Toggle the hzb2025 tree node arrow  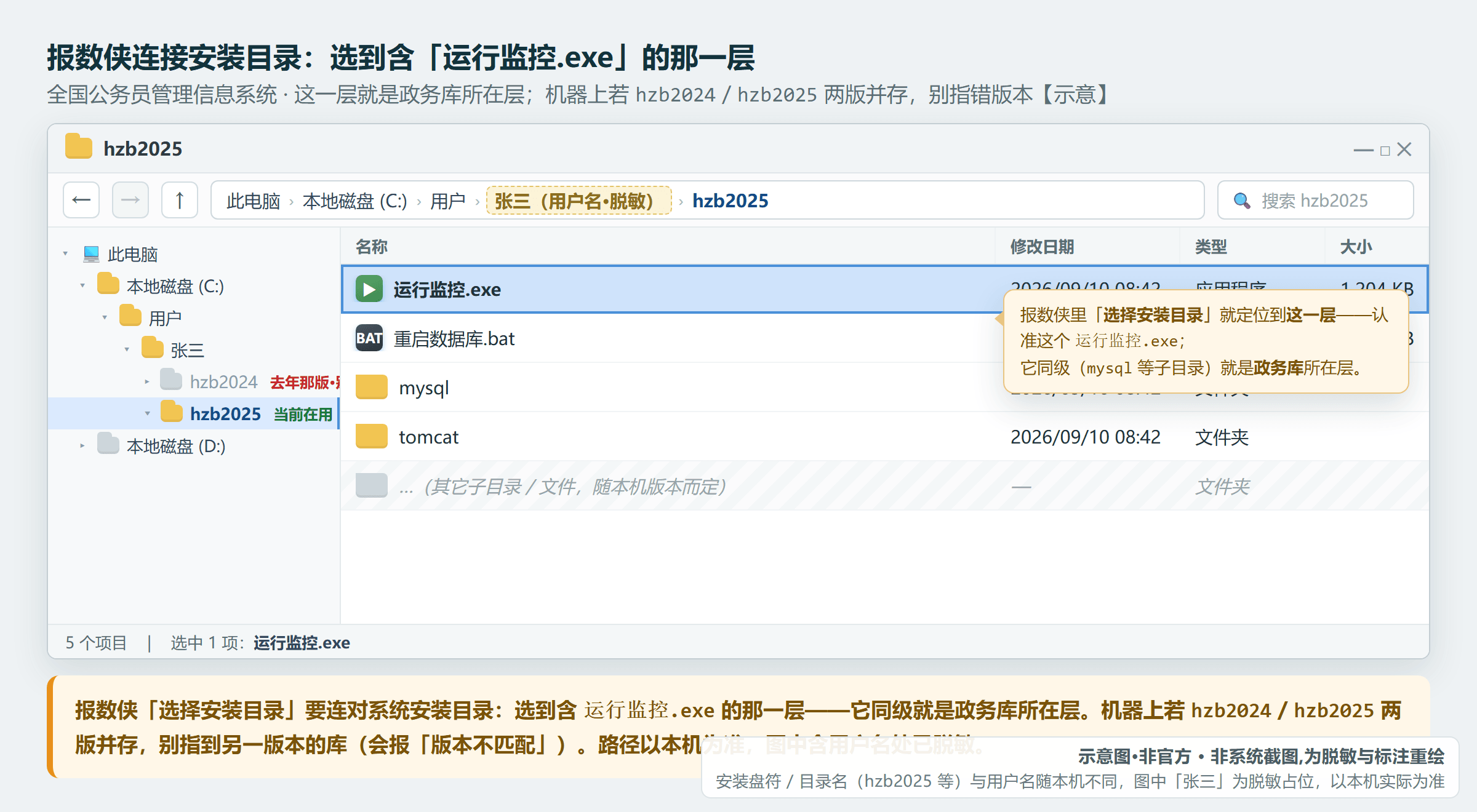click(x=147, y=413)
